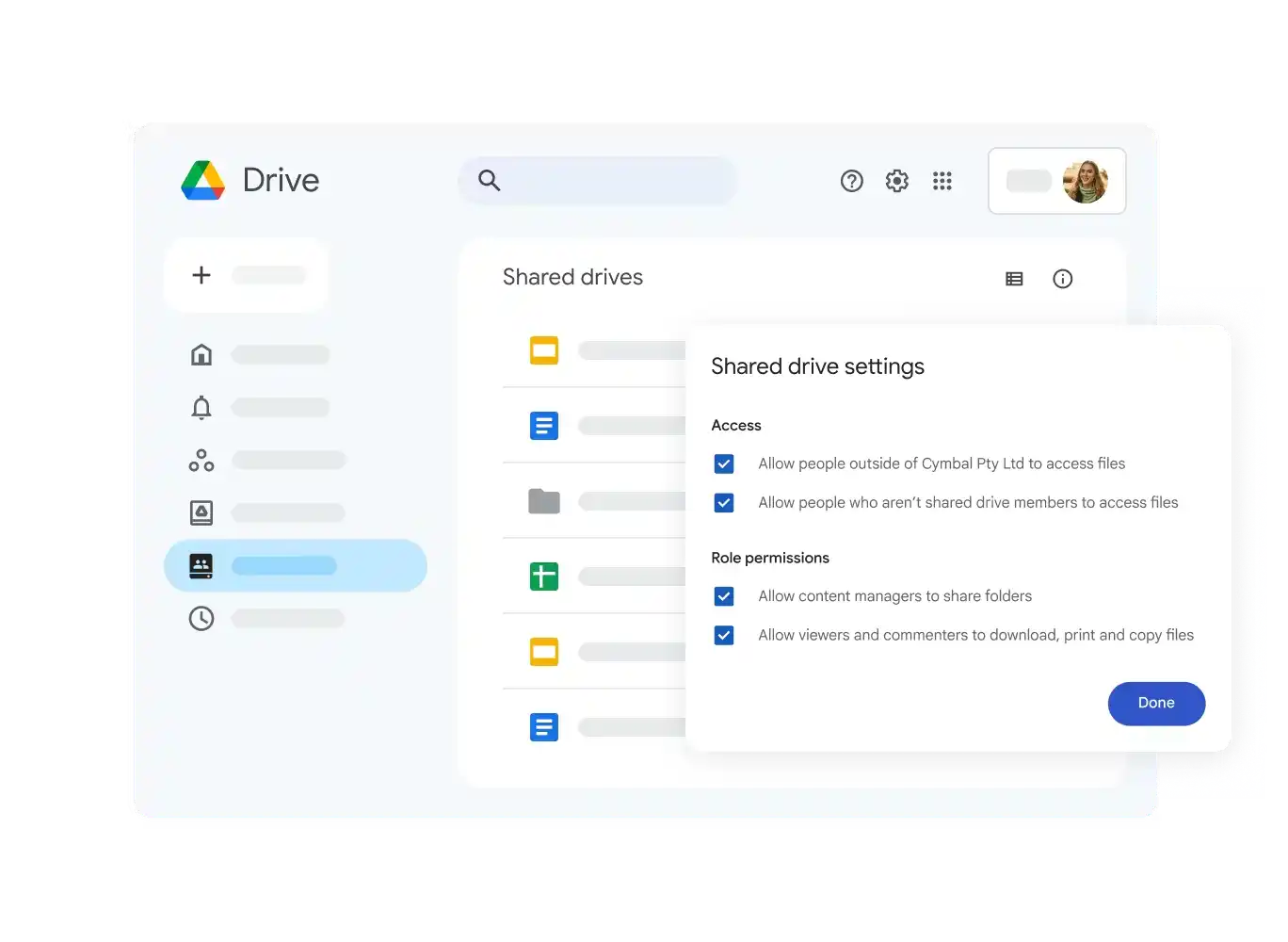The width and height of the screenshot is (1288, 942).
Task: Open the info panel icon
Action: (1063, 279)
